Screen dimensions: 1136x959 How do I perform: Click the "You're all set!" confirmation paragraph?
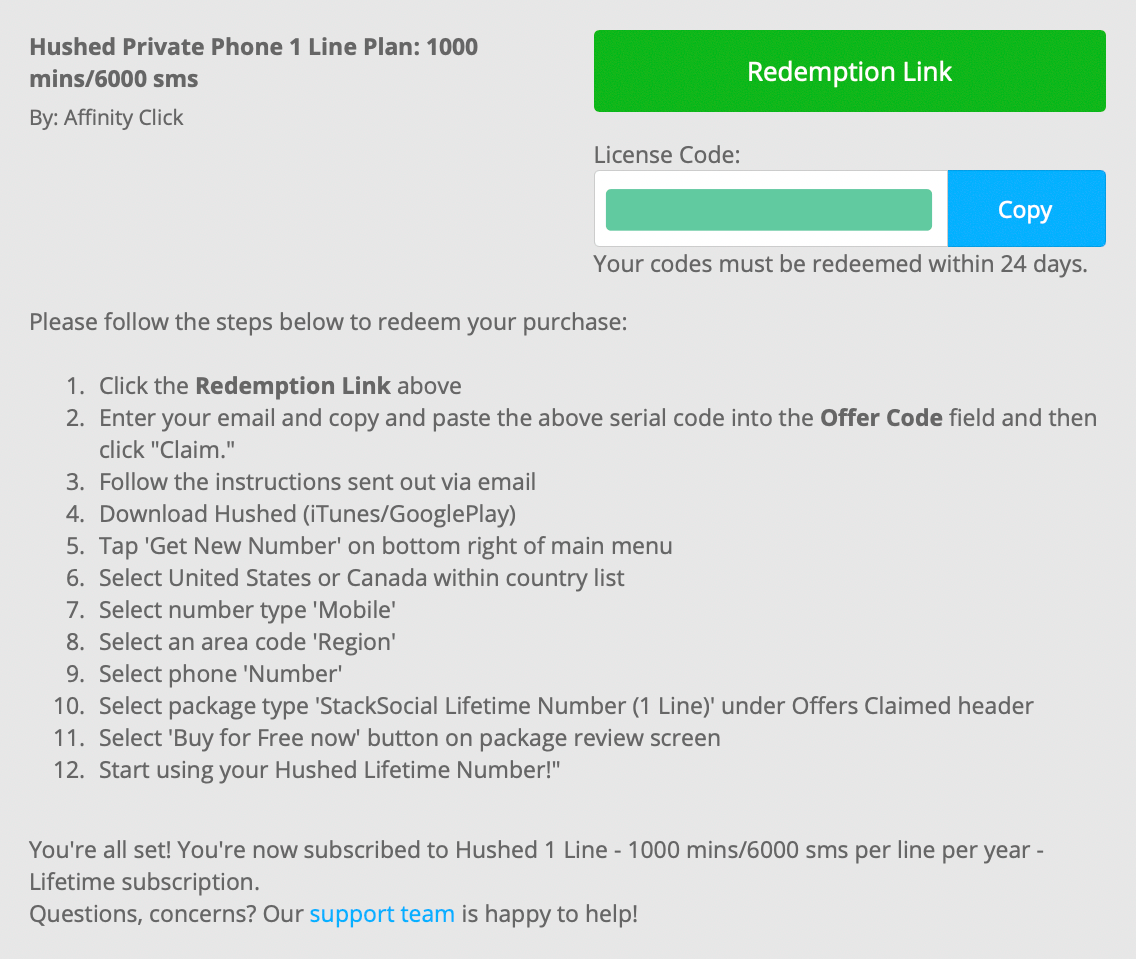pos(536,866)
